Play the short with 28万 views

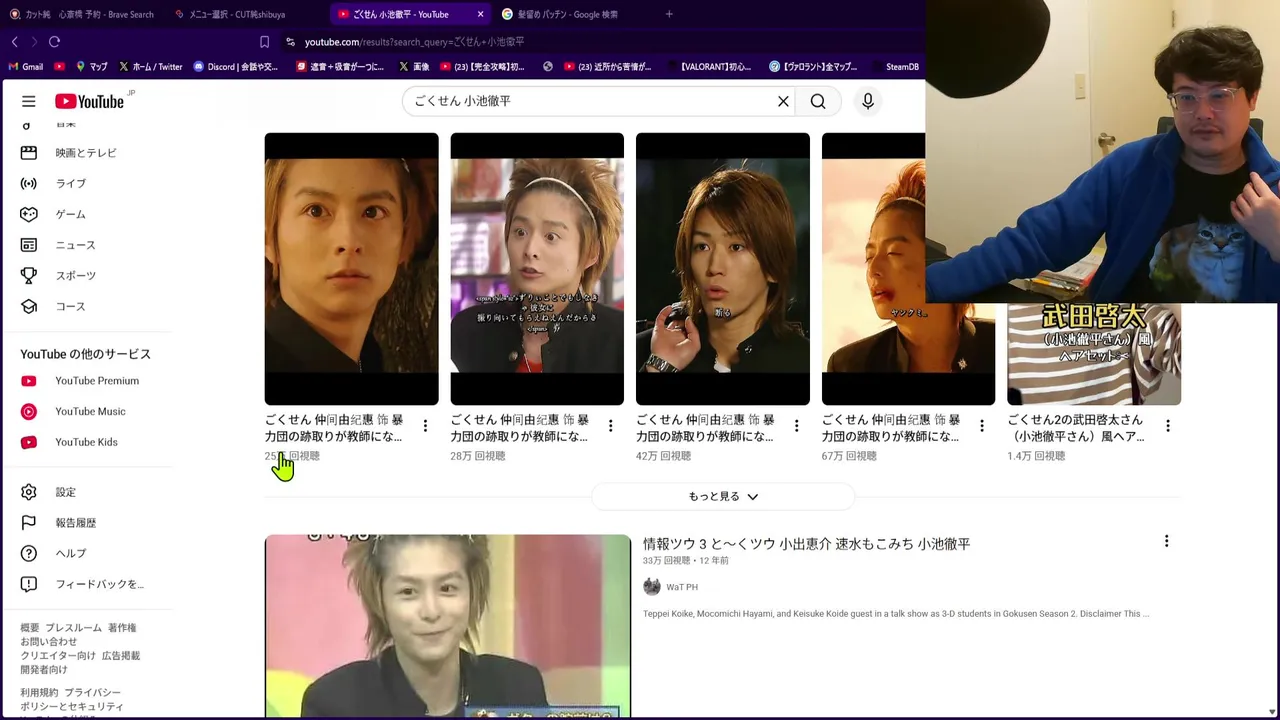coord(537,269)
